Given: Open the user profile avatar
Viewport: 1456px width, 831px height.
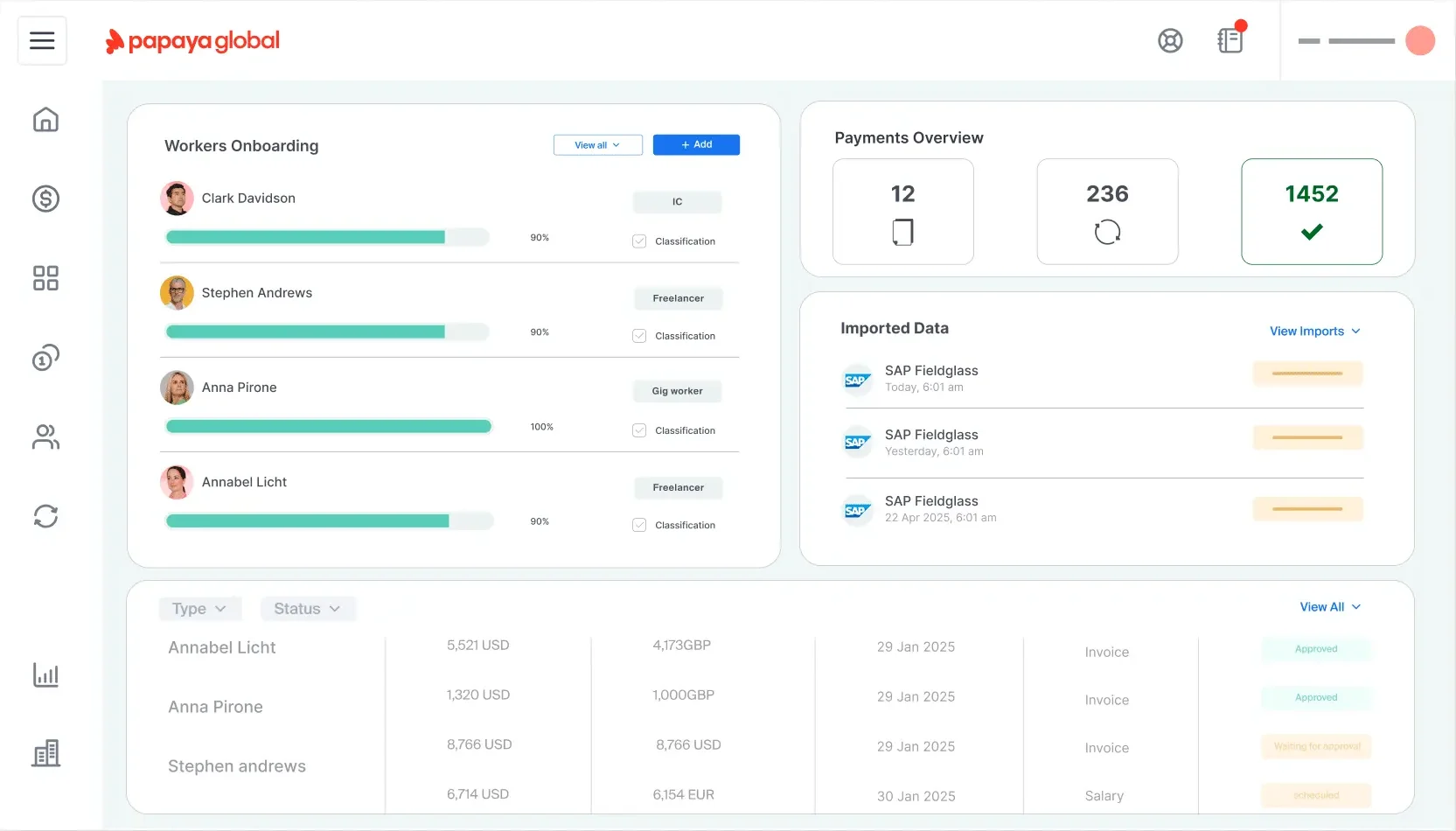Looking at the screenshot, I should pyautogui.click(x=1420, y=40).
